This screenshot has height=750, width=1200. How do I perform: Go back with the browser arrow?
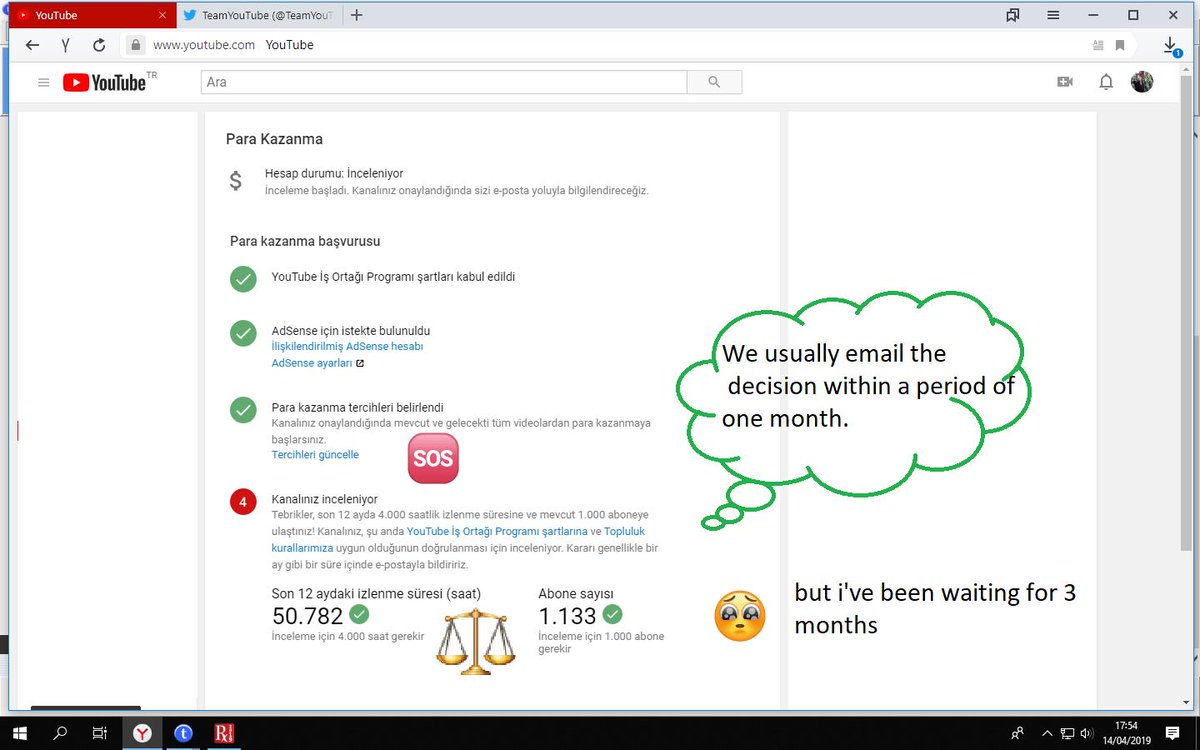pyautogui.click(x=32, y=45)
